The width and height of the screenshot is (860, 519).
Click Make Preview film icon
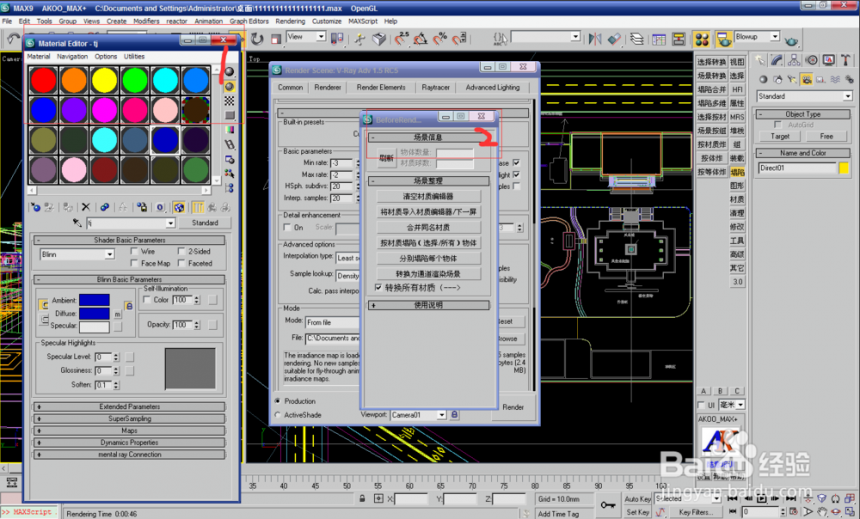229,144
